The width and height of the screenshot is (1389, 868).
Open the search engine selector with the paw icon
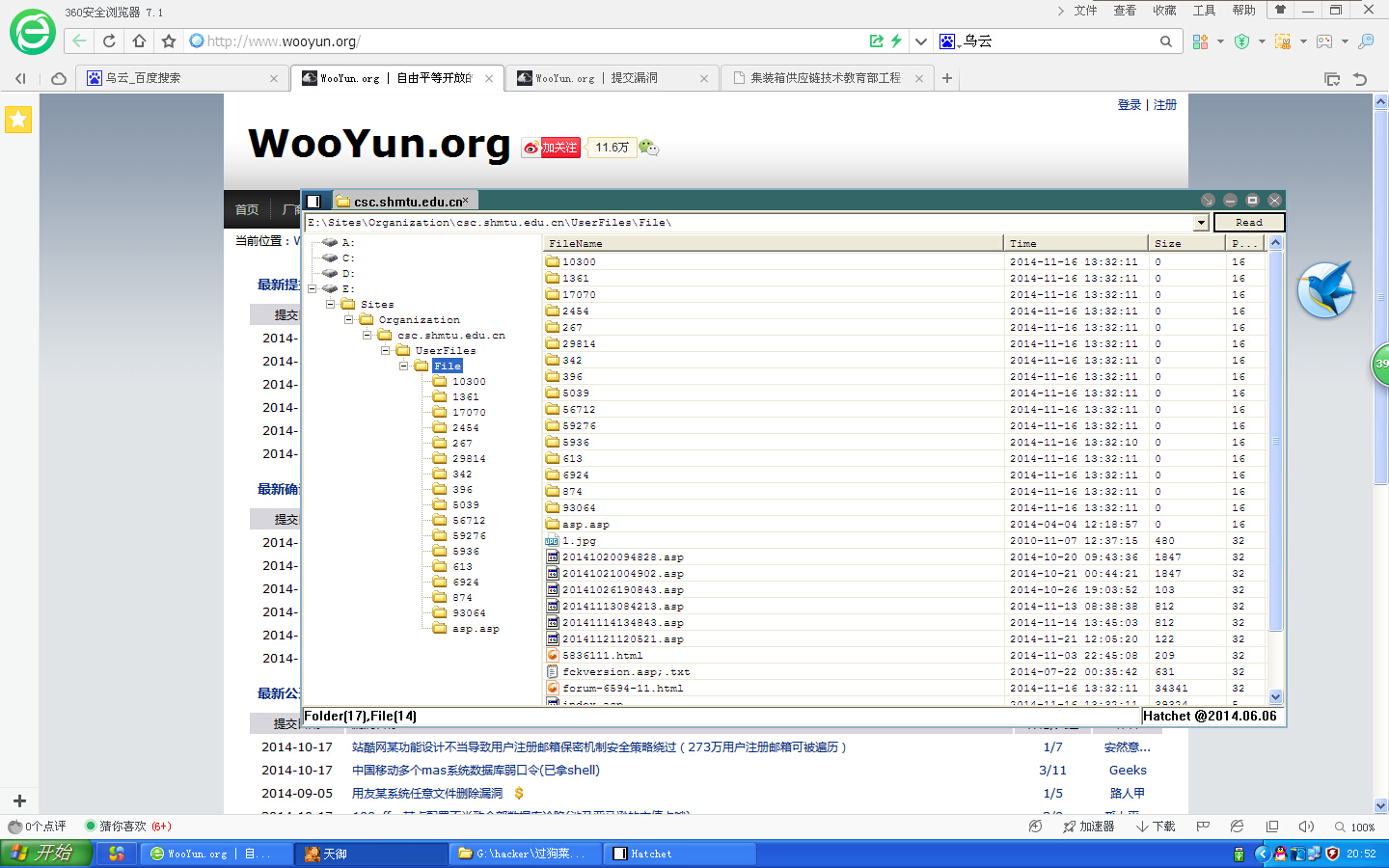click(950, 41)
